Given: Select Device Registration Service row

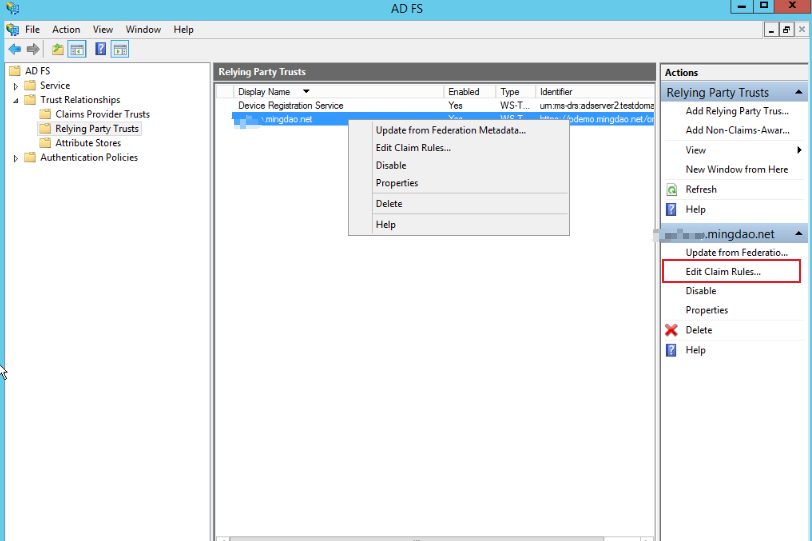Looking at the screenshot, I should click(435, 106).
